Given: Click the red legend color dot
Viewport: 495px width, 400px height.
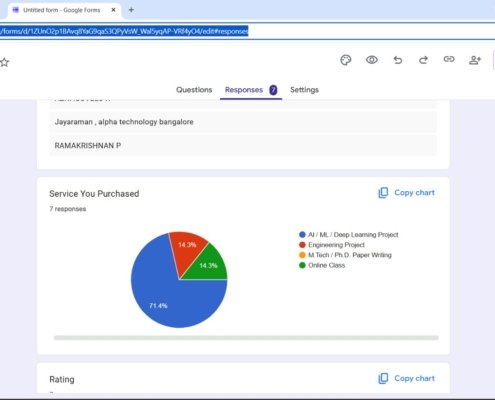Looking at the screenshot, I should pos(302,245).
